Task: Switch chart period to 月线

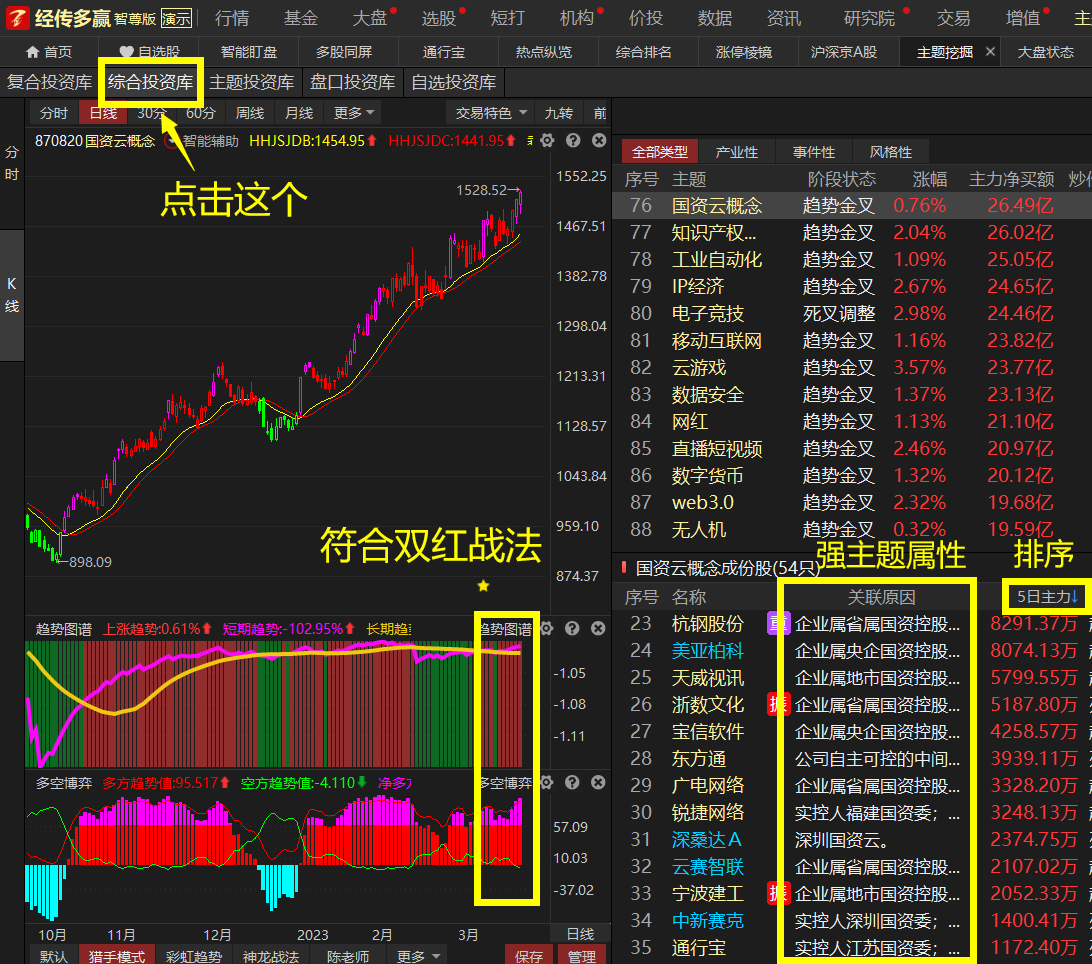Action: (299, 113)
